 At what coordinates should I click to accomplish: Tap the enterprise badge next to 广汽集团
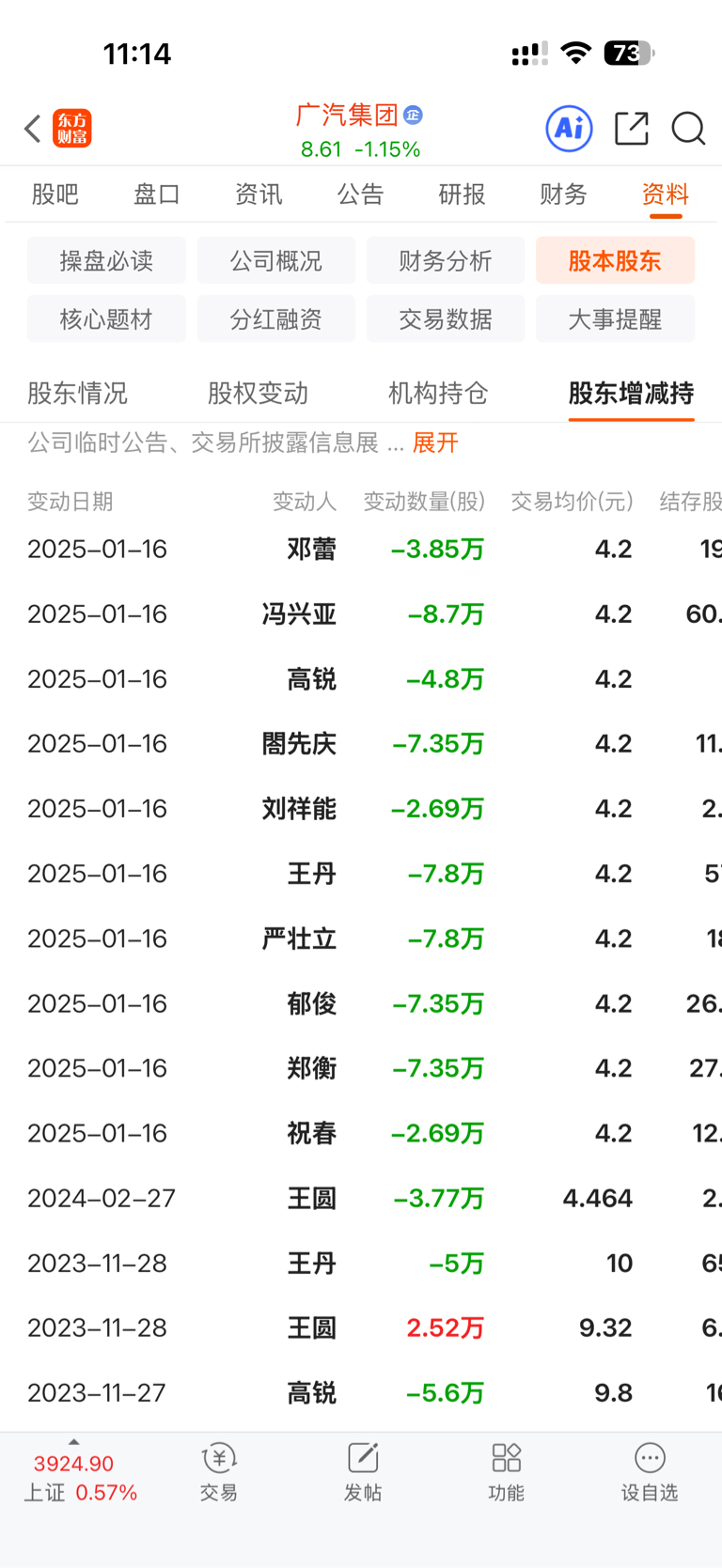413,116
